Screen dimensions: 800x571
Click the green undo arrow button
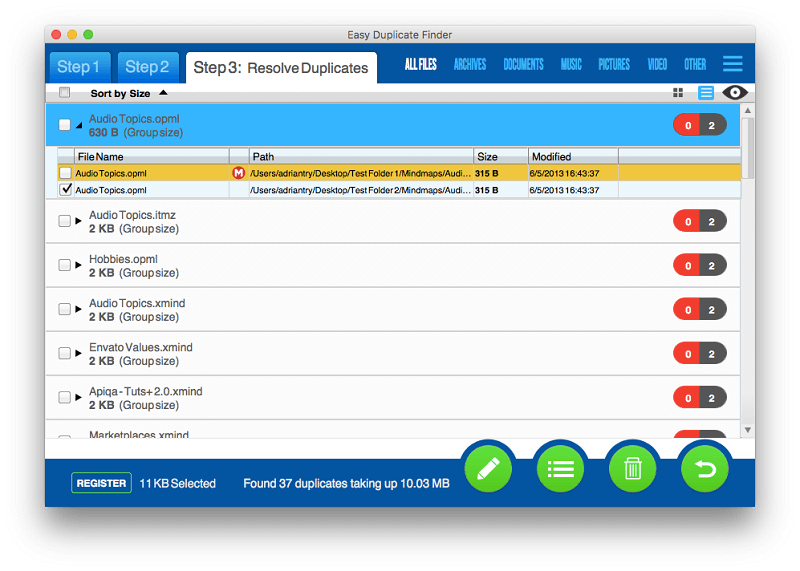[705, 469]
